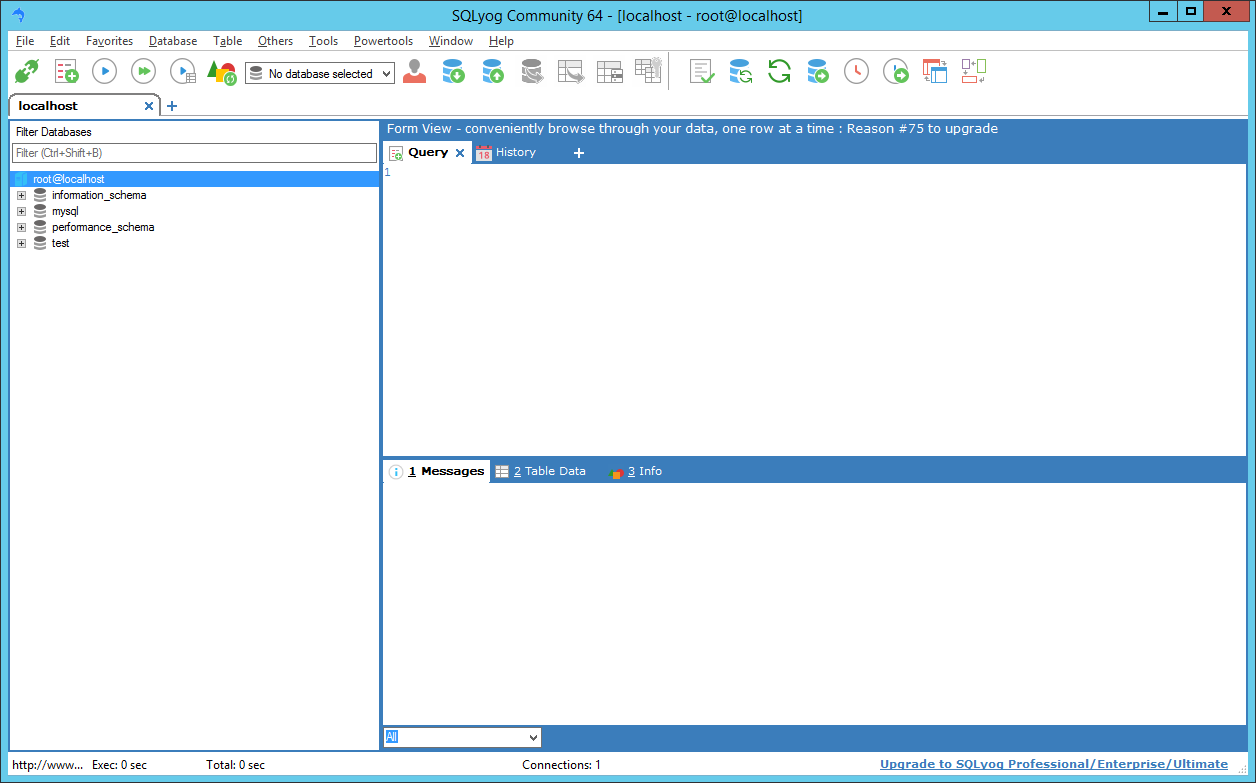
Task: Add a new connection tab with plus
Action: 172,106
